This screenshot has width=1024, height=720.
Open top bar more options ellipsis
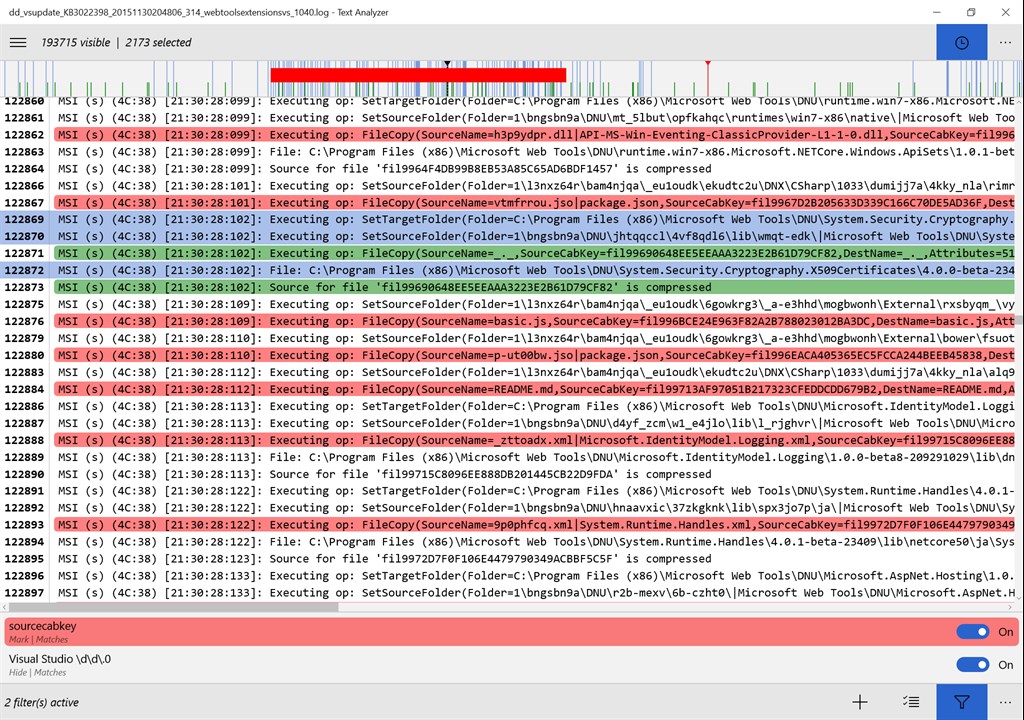coord(1005,42)
